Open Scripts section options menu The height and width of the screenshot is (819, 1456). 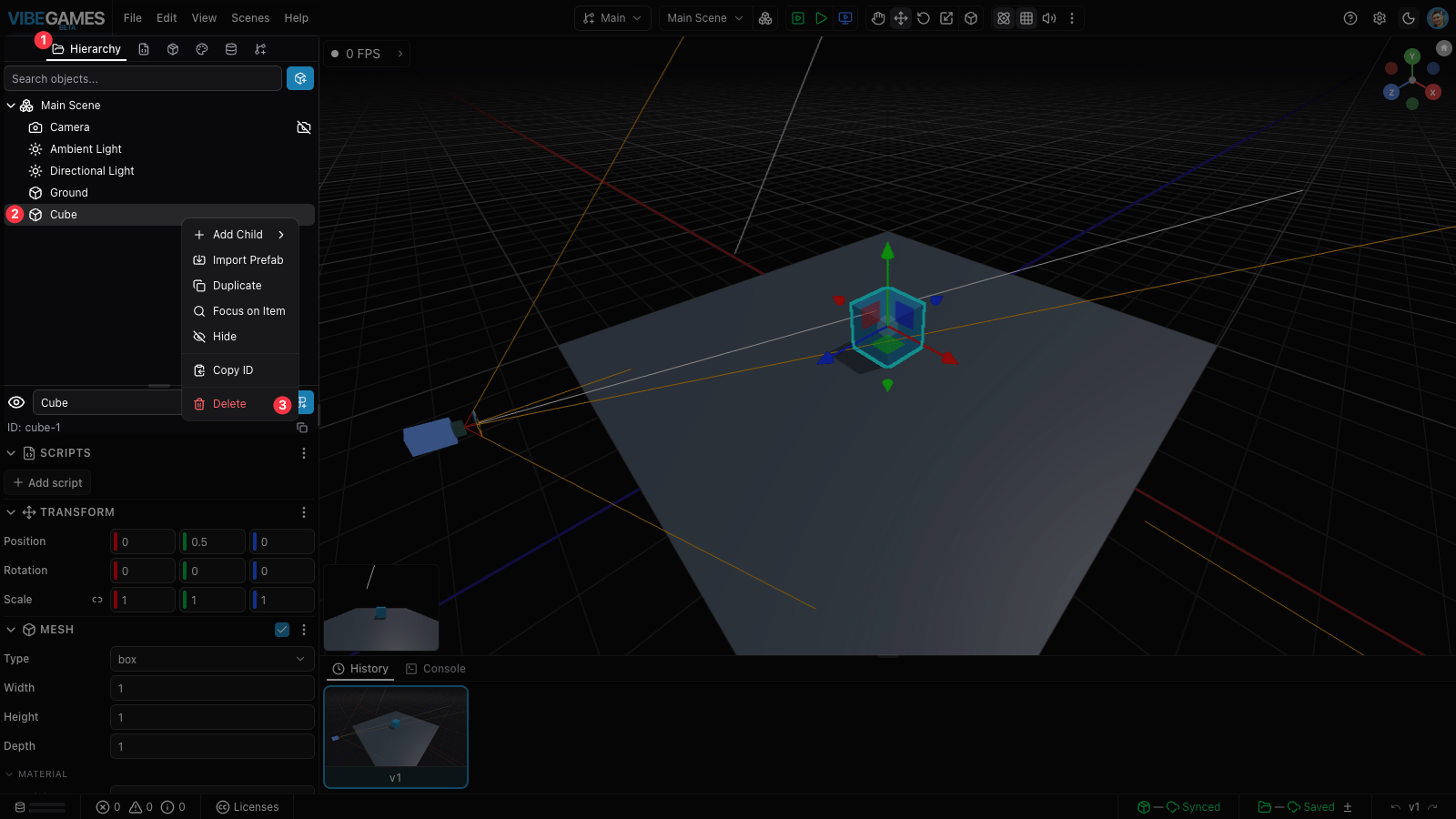click(304, 453)
